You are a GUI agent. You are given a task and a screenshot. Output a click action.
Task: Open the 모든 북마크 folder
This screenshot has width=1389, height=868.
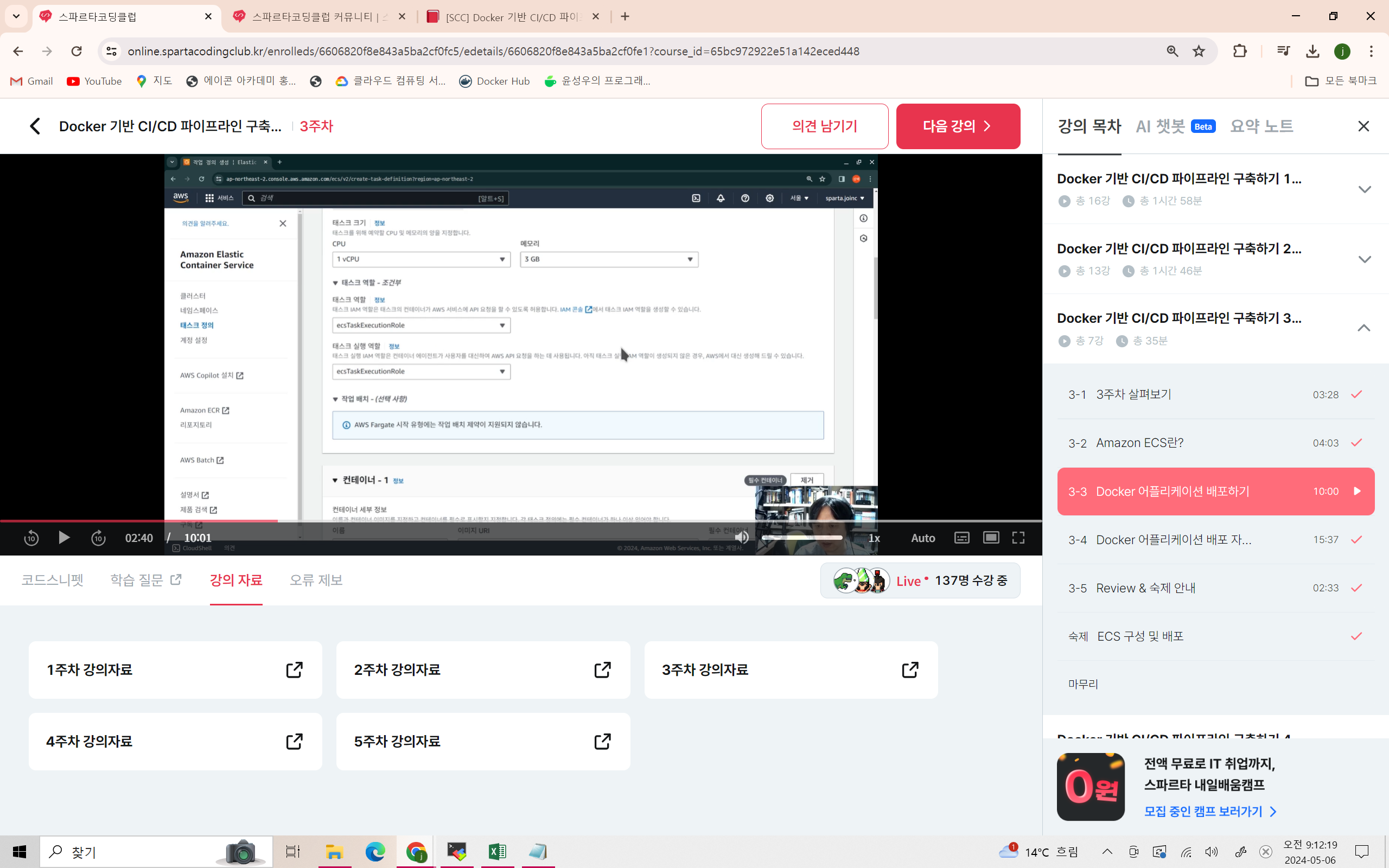click(1341, 81)
